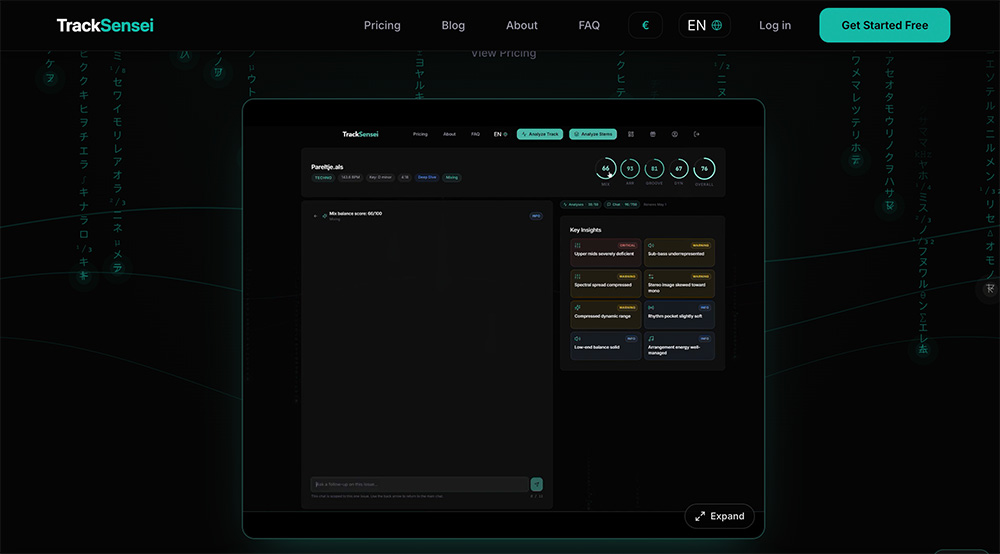Open the Pricing page in the top navigation
Image resolution: width=1000 pixels, height=554 pixels.
[x=382, y=26]
